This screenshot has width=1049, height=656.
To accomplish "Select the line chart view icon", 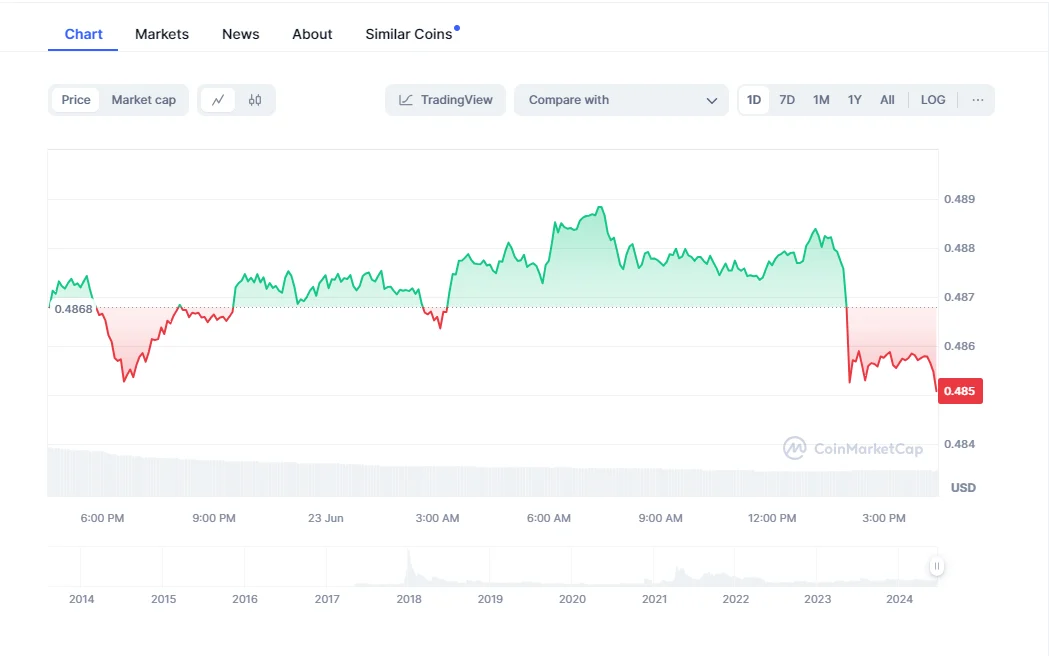I will (x=218, y=100).
